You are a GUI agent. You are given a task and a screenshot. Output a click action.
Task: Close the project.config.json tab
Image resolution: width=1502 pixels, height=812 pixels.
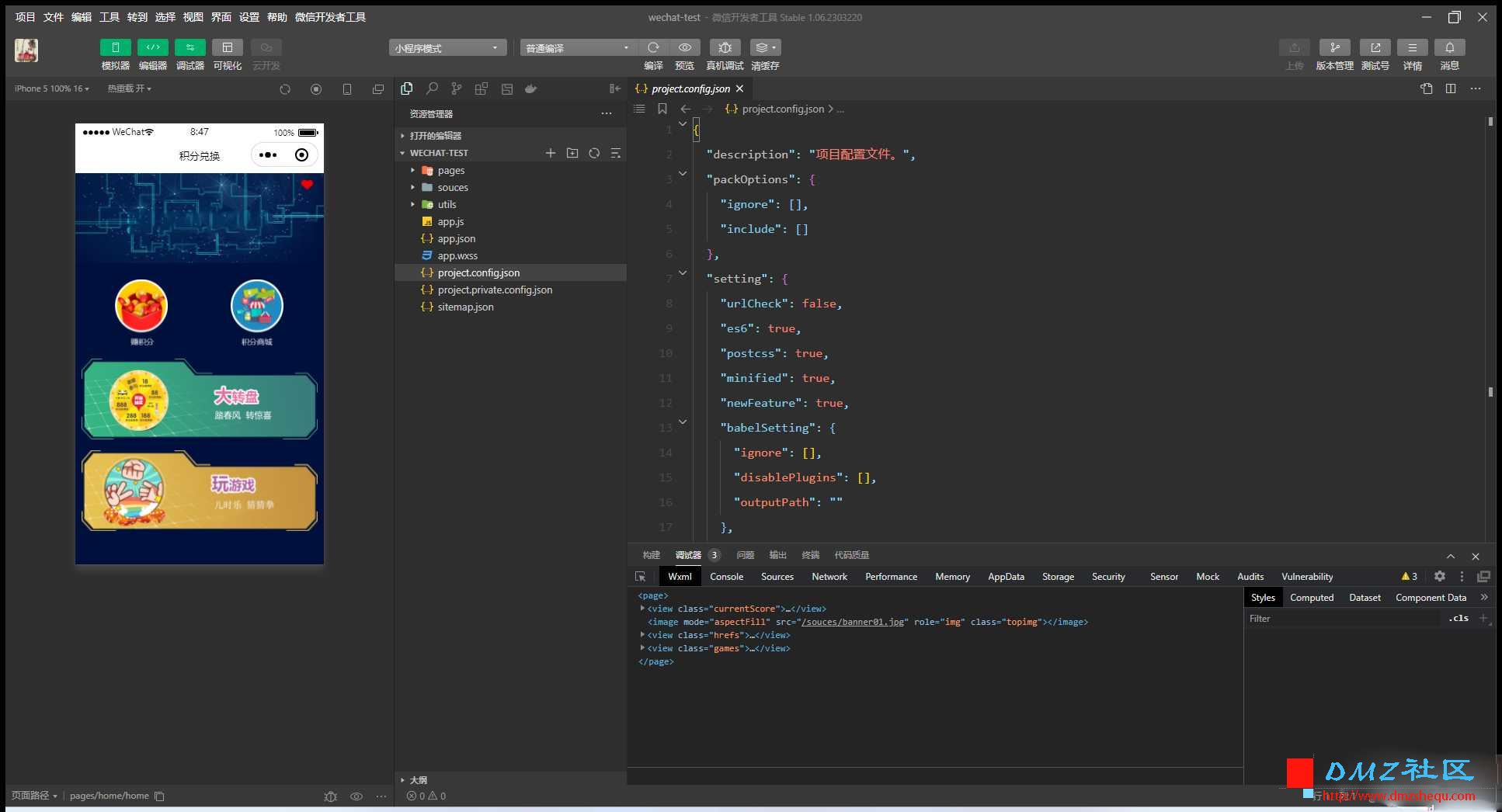(740, 88)
